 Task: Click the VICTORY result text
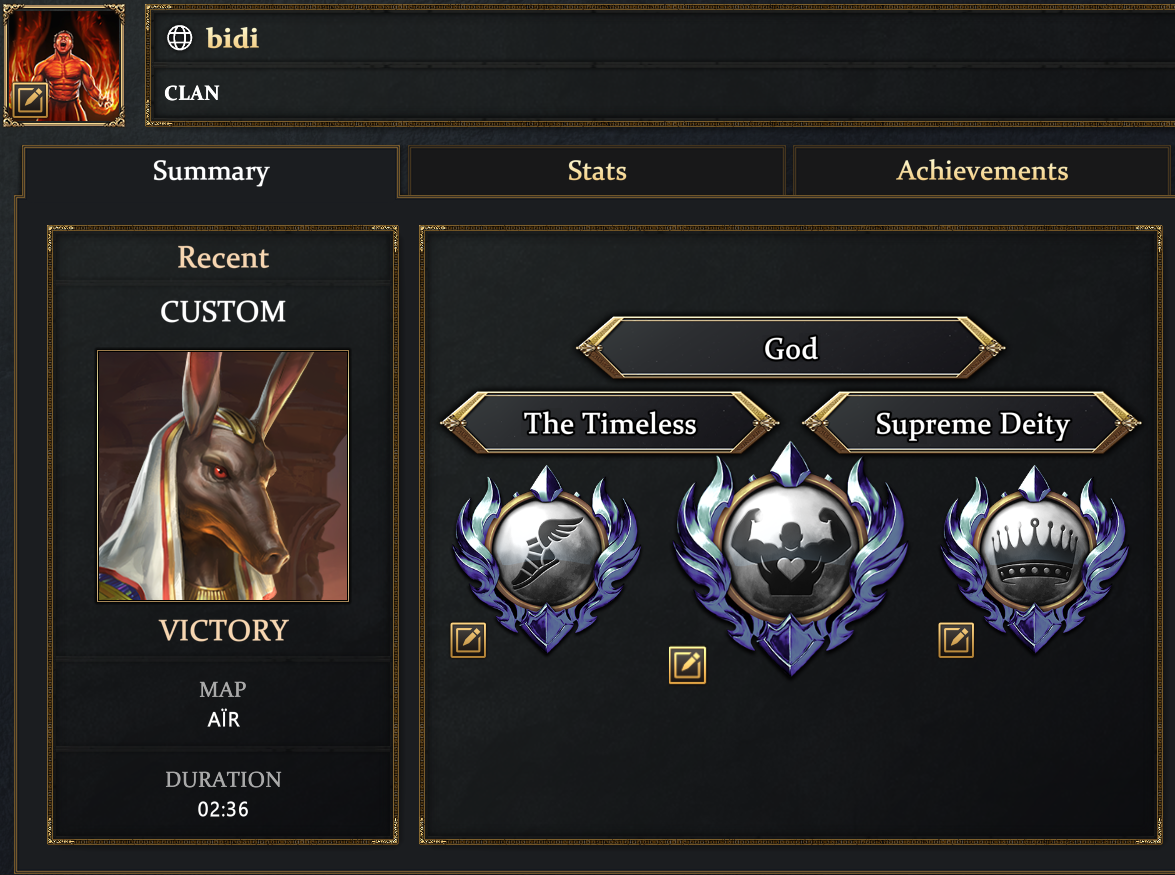[x=223, y=631]
